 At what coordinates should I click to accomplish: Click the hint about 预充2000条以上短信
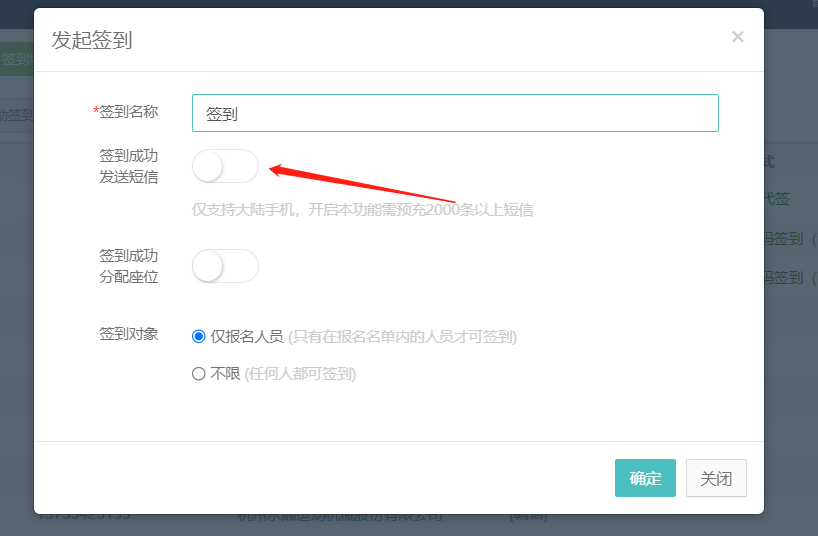click(x=362, y=210)
